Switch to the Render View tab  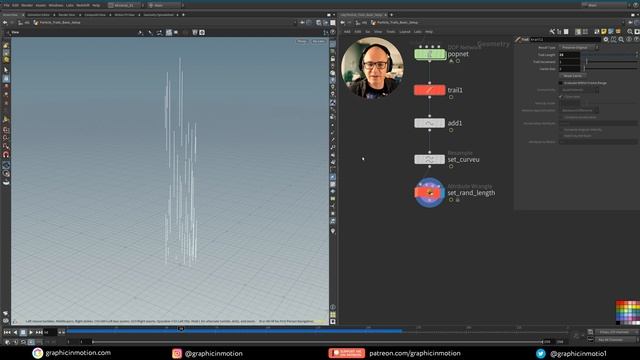coord(67,15)
